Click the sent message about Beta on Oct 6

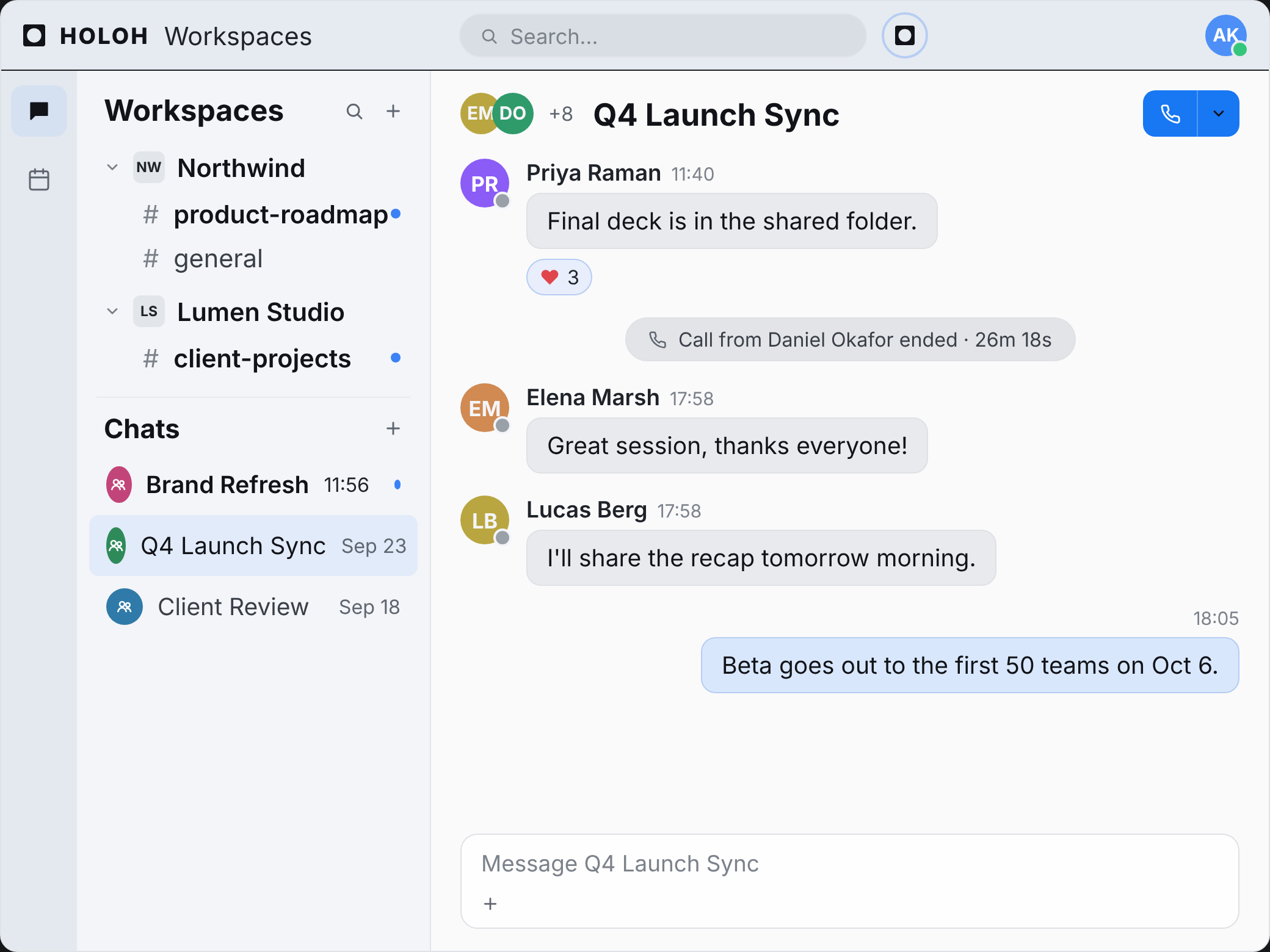tap(970, 665)
